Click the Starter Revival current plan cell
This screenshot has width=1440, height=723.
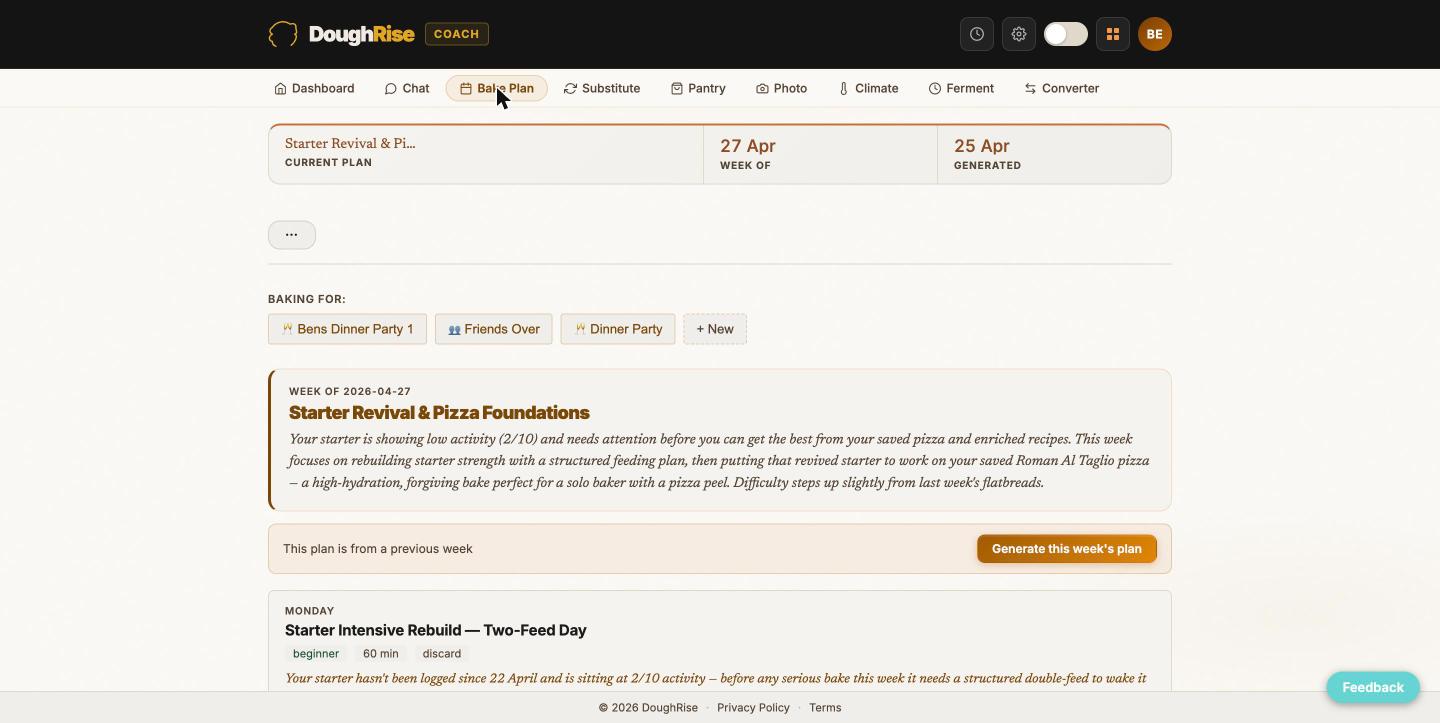coord(486,154)
